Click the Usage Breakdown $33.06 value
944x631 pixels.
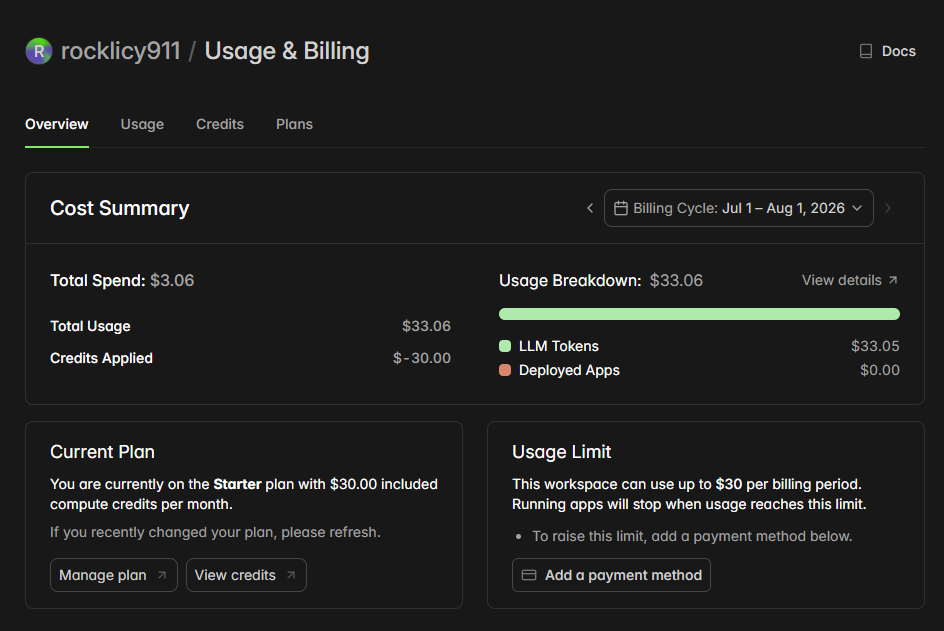pos(676,281)
